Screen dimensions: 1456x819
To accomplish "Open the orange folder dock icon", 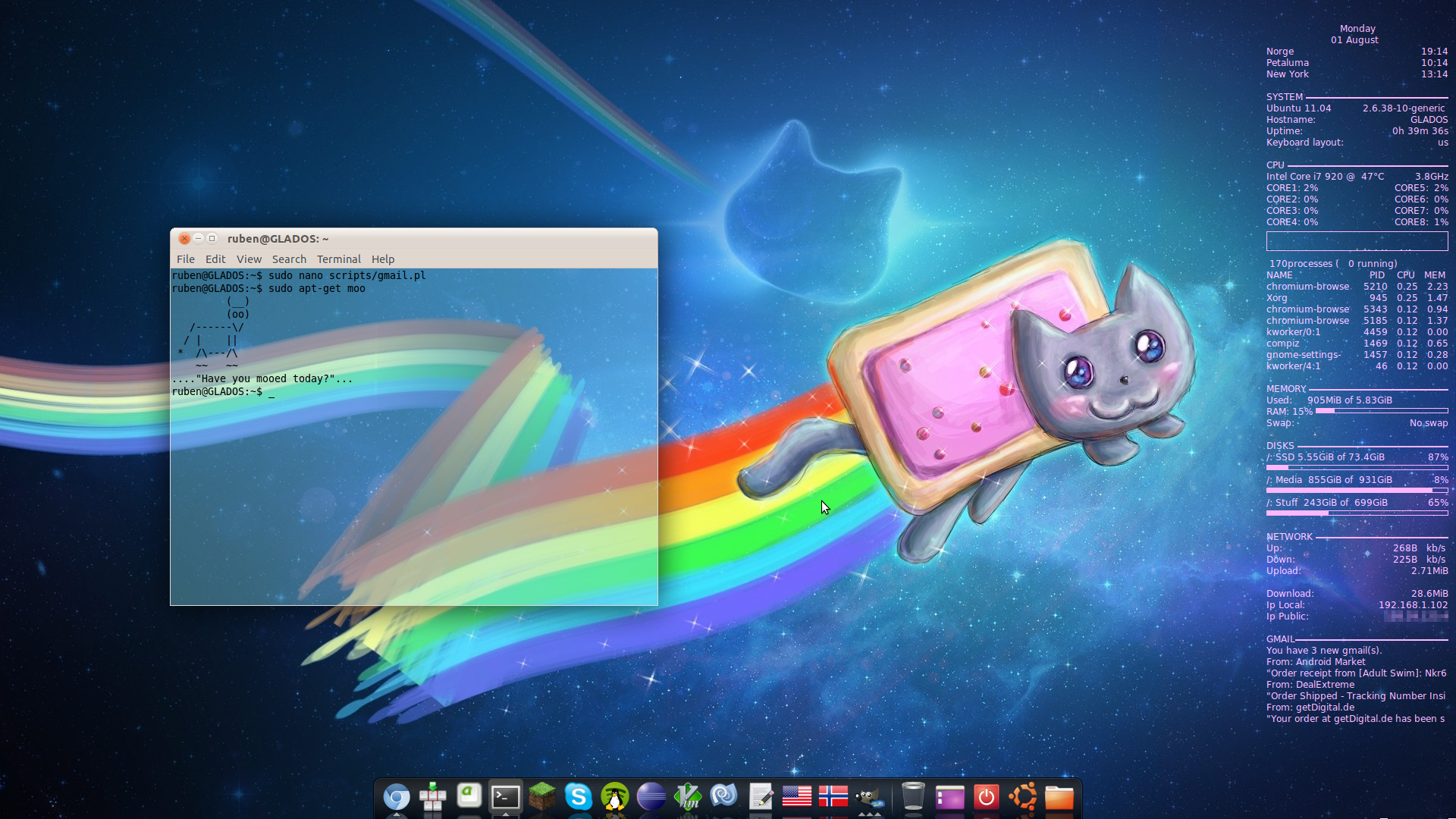I will [1059, 798].
